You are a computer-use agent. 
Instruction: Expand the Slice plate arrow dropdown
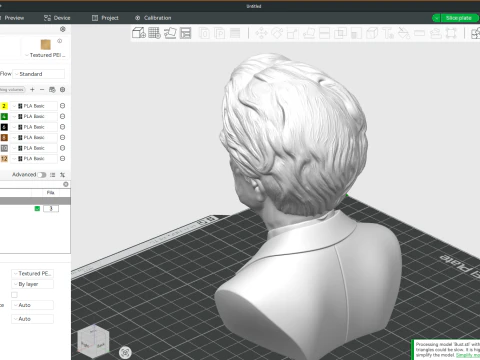(x=436, y=18)
